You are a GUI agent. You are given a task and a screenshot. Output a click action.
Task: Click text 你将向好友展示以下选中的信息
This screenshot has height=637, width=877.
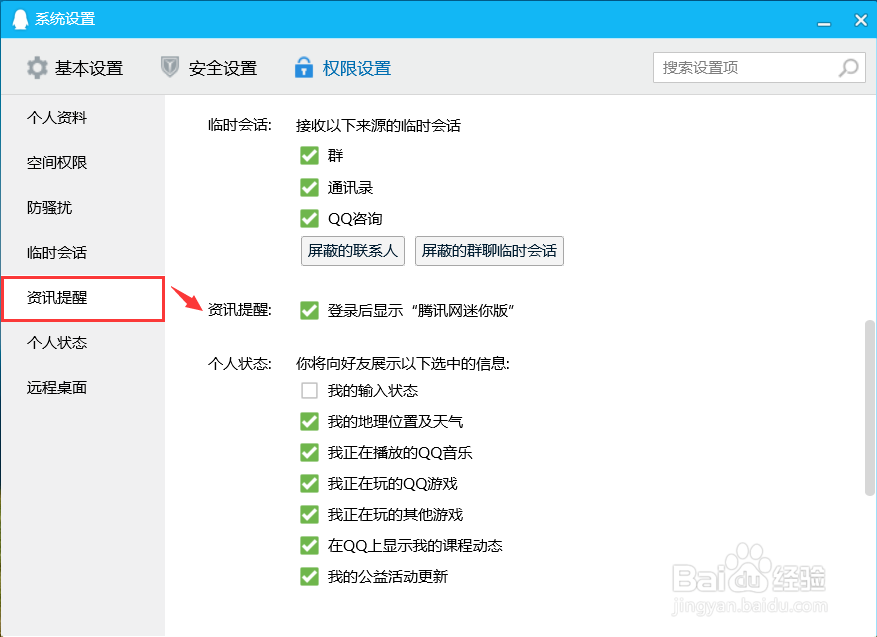click(402, 364)
